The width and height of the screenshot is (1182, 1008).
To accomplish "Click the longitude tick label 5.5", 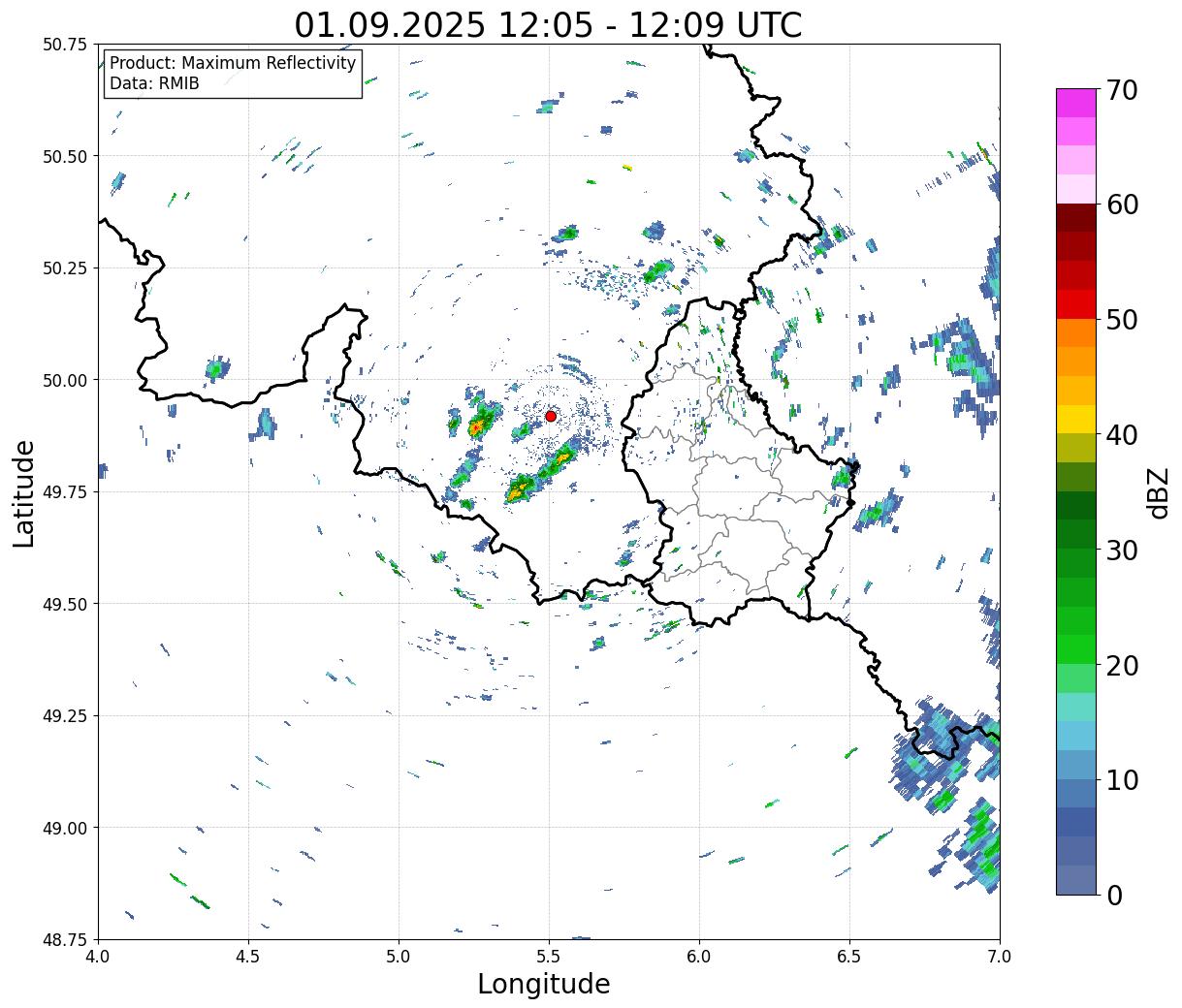I will tap(549, 957).
